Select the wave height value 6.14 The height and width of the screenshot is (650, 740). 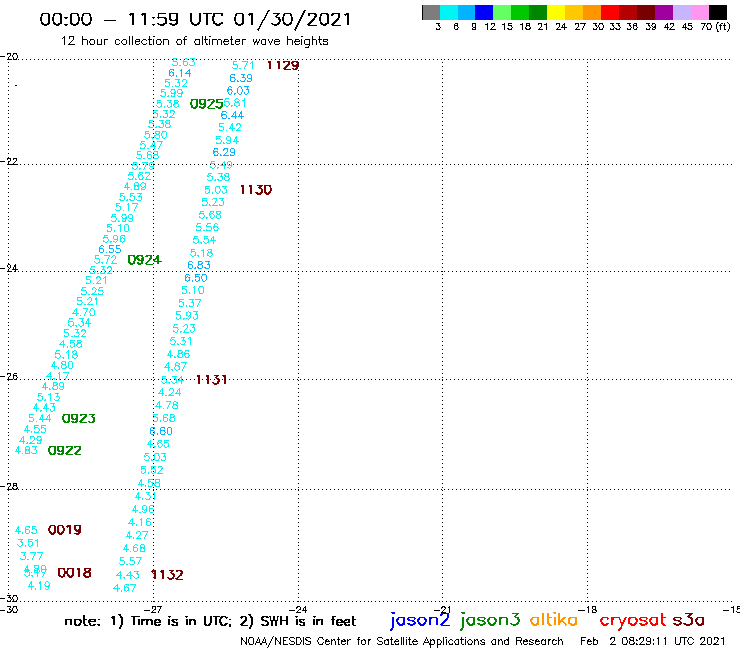pos(180,73)
